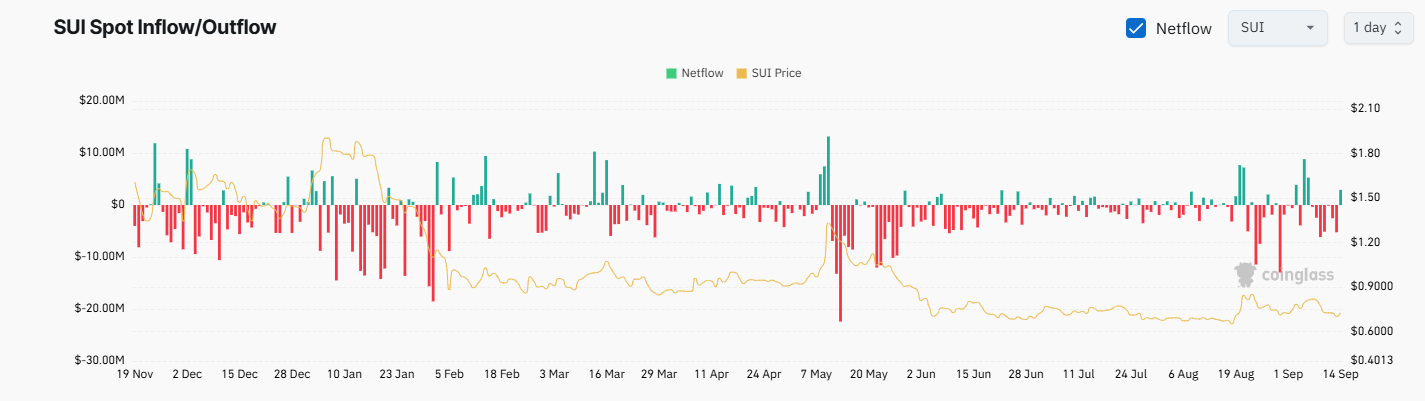Click the green Netflow legend swatch
The image size is (1425, 401).
671,73
